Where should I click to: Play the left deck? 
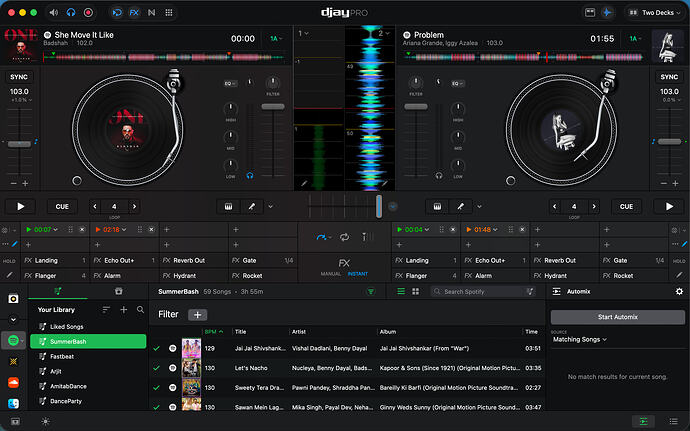pos(20,206)
